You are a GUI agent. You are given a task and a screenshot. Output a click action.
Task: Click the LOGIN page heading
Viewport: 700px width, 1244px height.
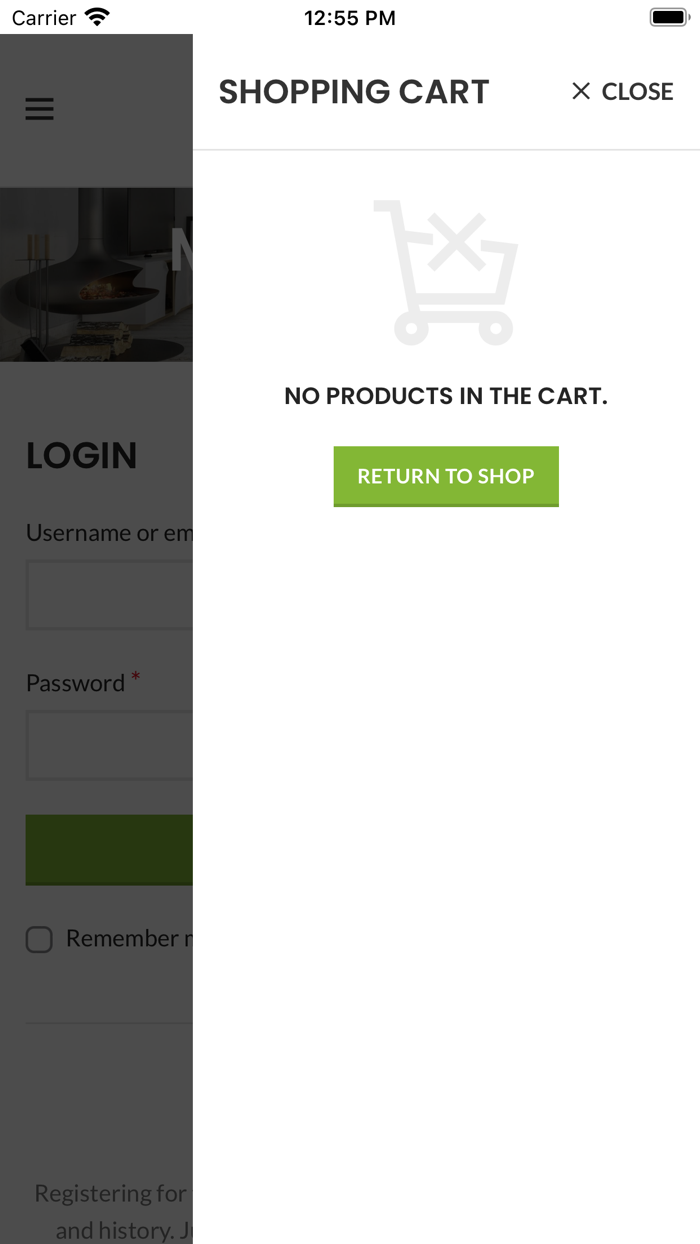82,456
